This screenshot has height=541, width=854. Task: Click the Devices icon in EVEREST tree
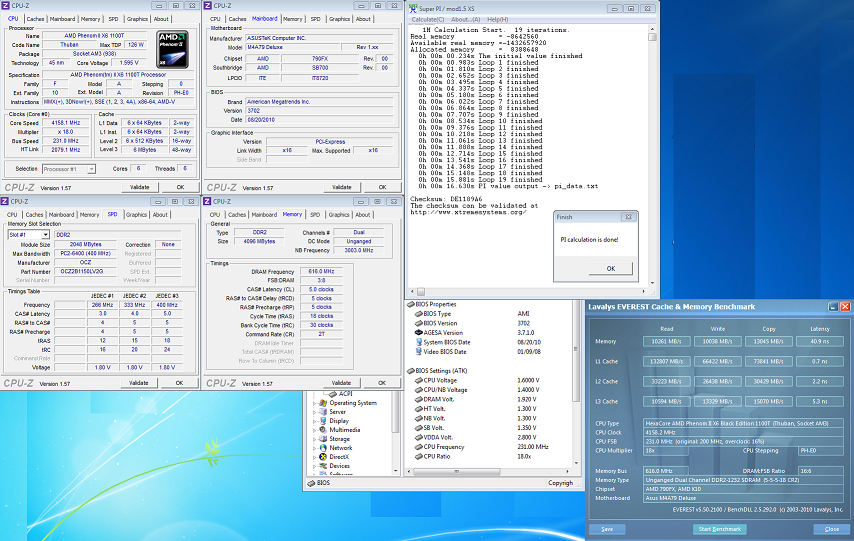[x=323, y=466]
